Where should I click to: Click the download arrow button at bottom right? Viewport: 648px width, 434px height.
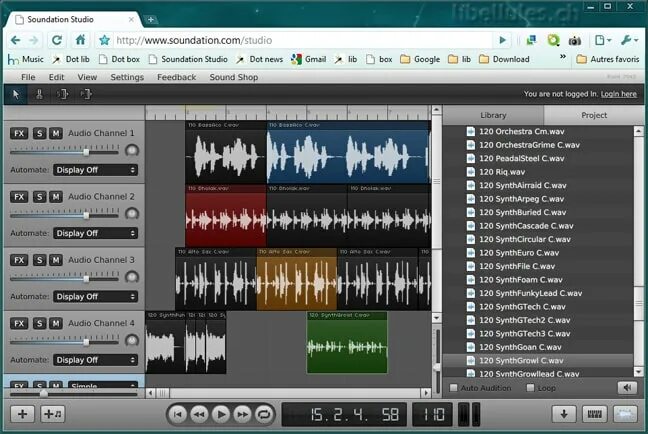tap(564, 414)
